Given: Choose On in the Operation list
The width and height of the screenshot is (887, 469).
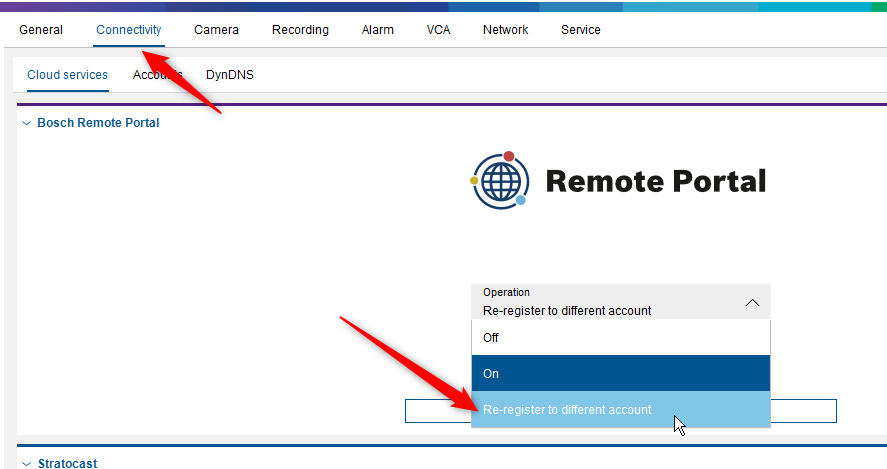Looking at the screenshot, I should coord(621,373).
